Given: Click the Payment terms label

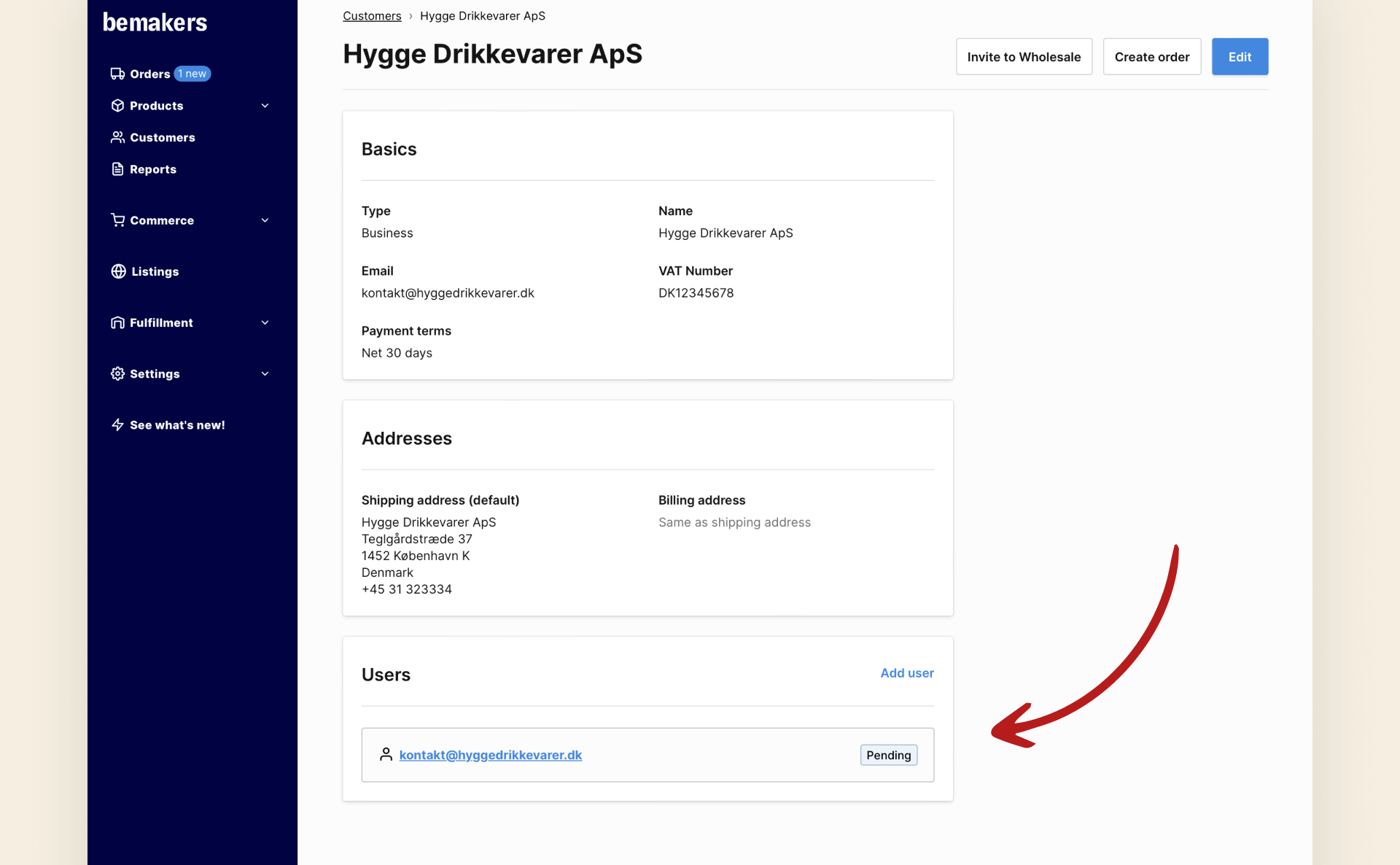Looking at the screenshot, I should click(406, 331).
